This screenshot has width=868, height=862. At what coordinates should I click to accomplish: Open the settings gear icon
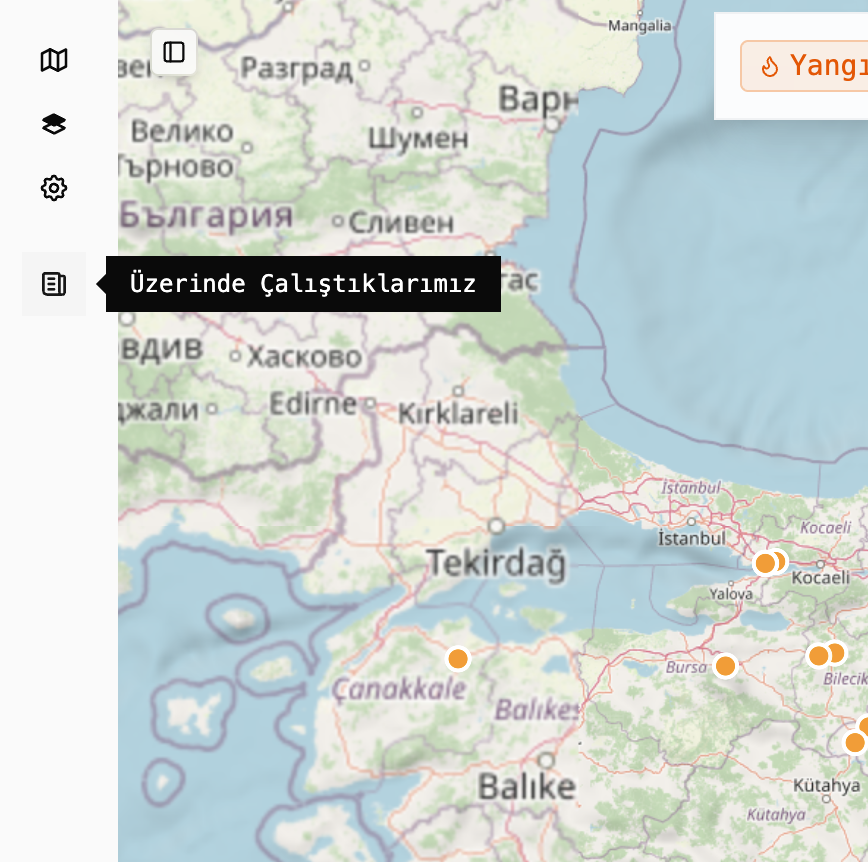[x=54, y=188]
